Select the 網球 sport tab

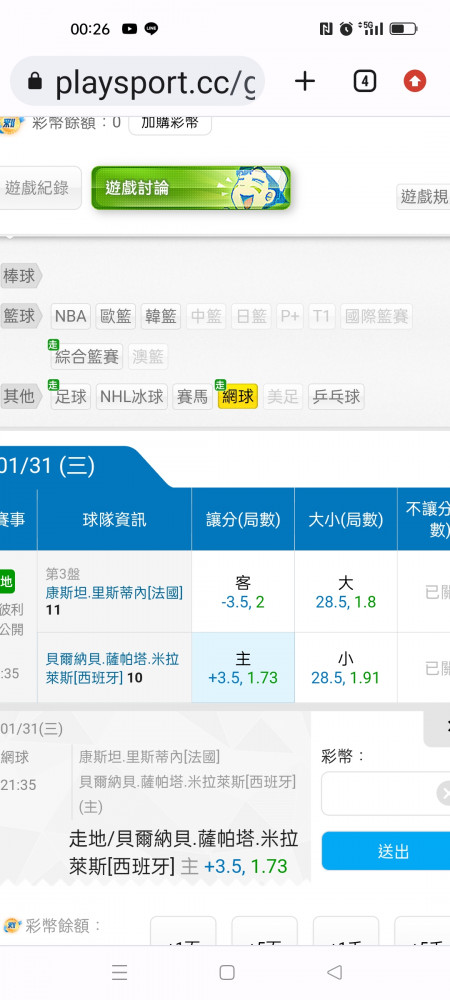[238, 397]
